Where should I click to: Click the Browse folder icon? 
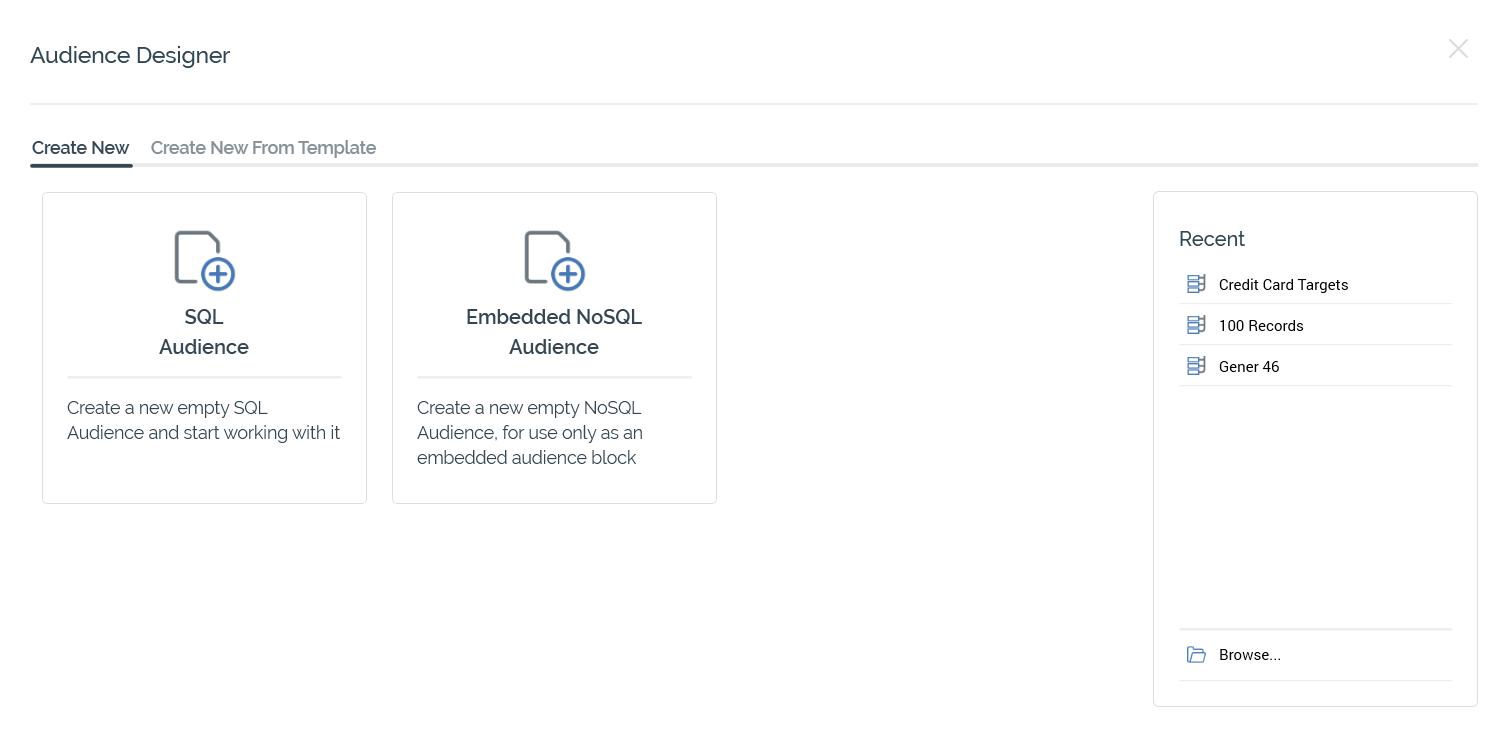tap(1196, 655)
